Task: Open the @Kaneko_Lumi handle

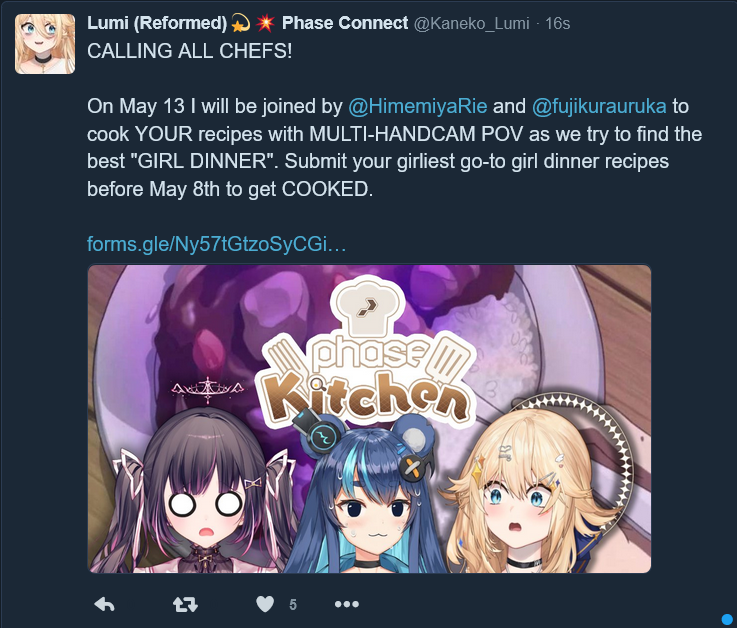Action: [471, 24]
